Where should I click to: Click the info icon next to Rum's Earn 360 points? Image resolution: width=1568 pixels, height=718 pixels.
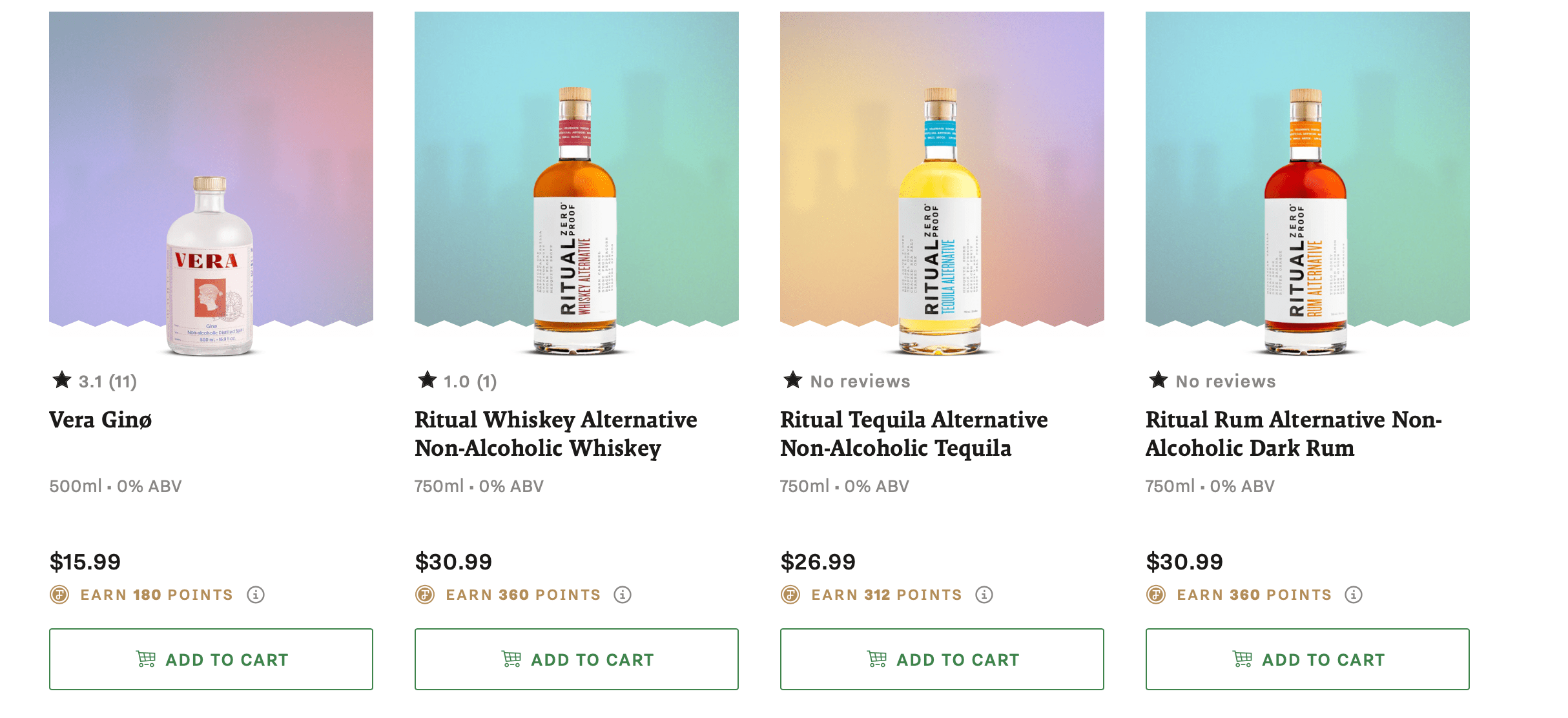click(x=1352, y=595)
